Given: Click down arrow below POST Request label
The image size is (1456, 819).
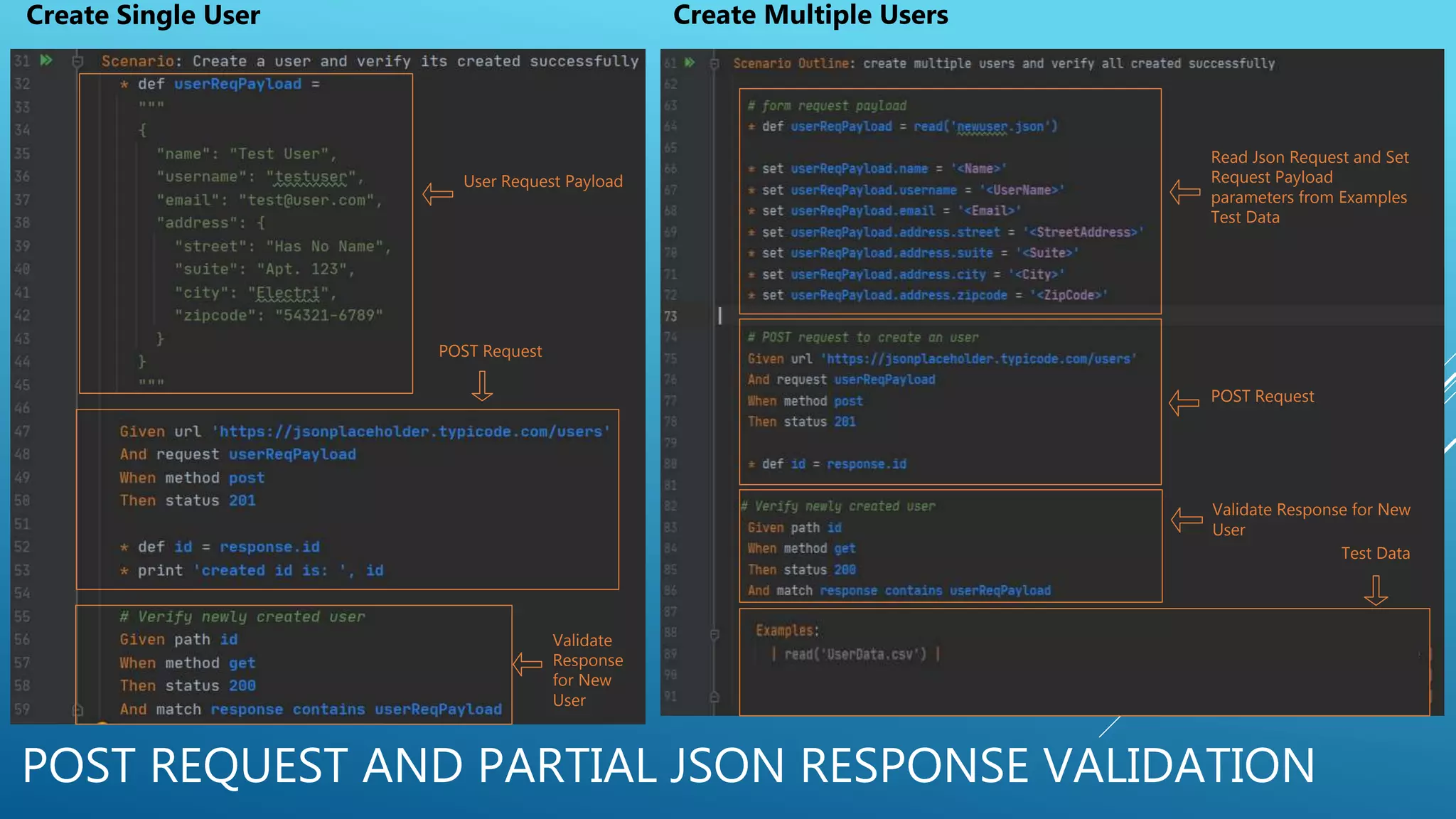Looking at the screenshot, I should click(482, 385).
